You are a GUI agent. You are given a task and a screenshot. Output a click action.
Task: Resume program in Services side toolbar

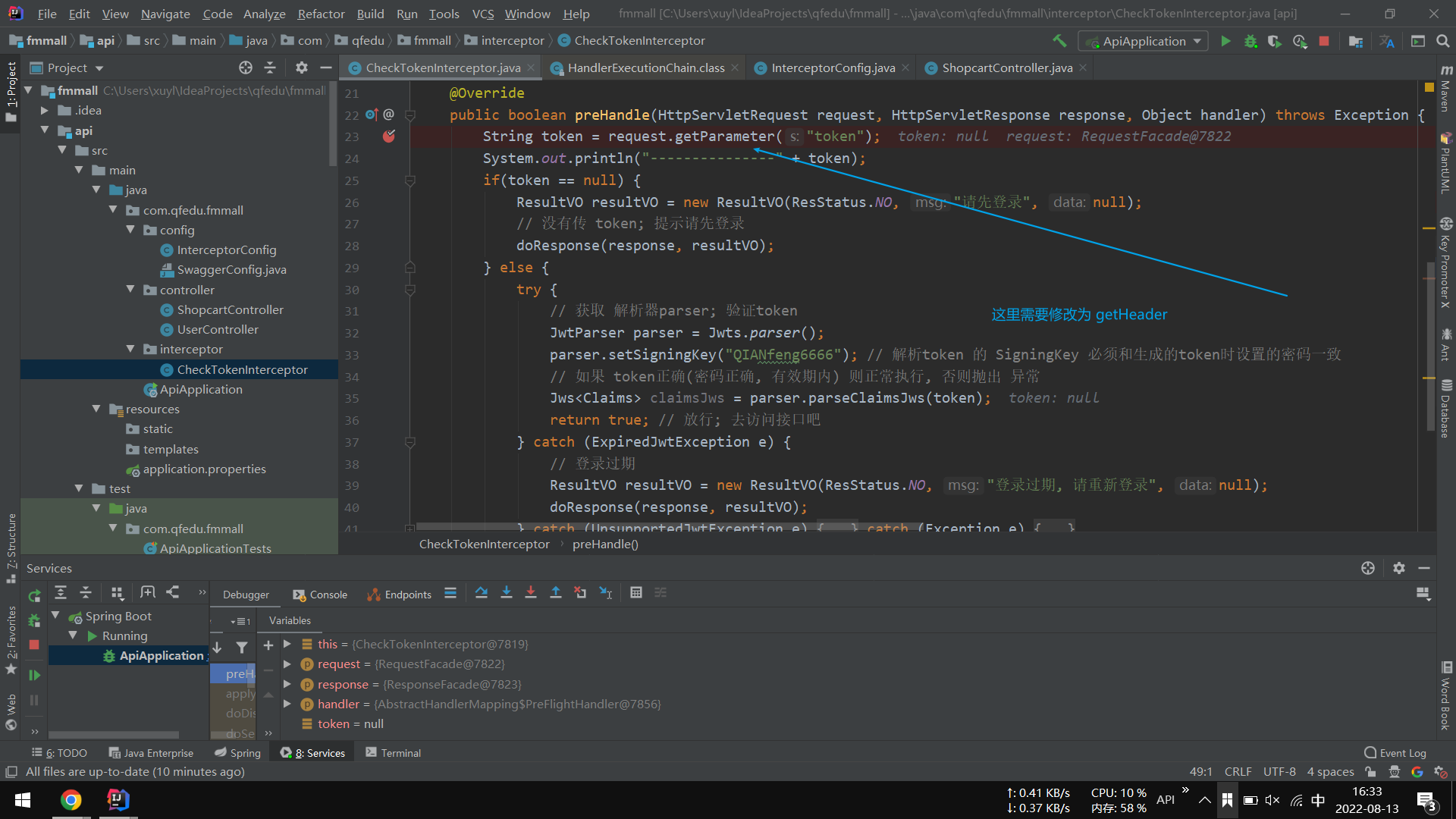(34, 675)
